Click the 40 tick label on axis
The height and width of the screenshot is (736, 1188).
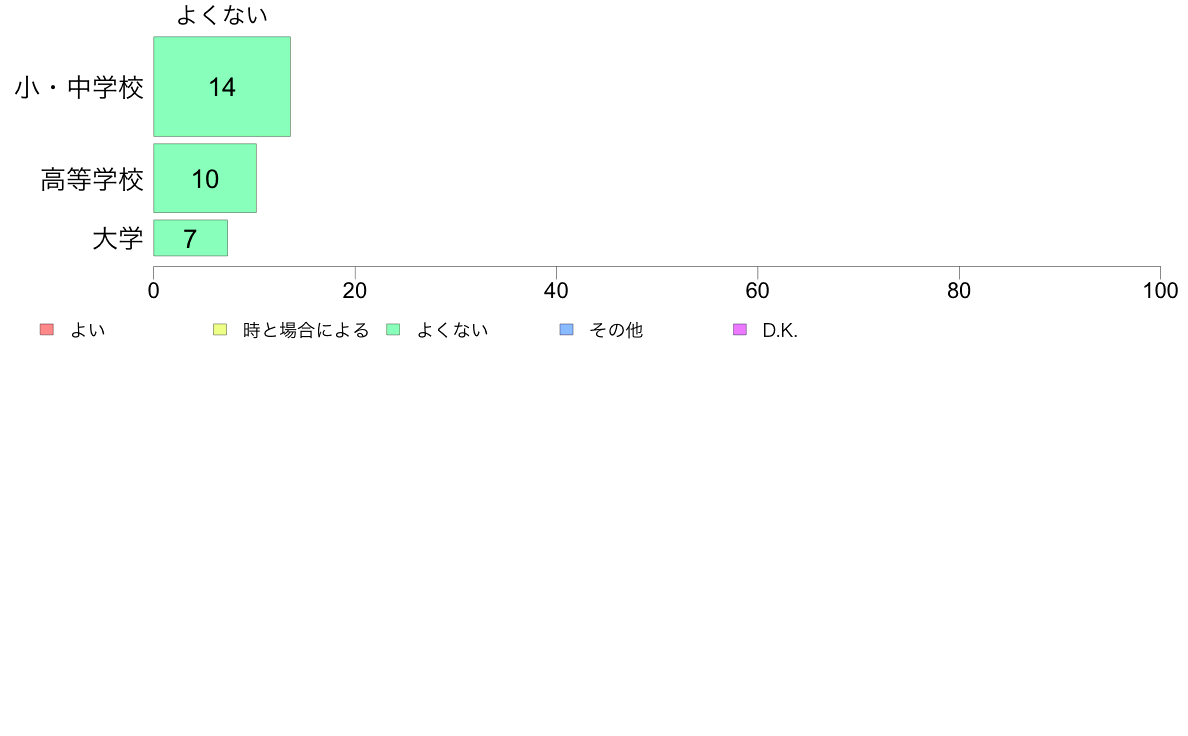556,290
